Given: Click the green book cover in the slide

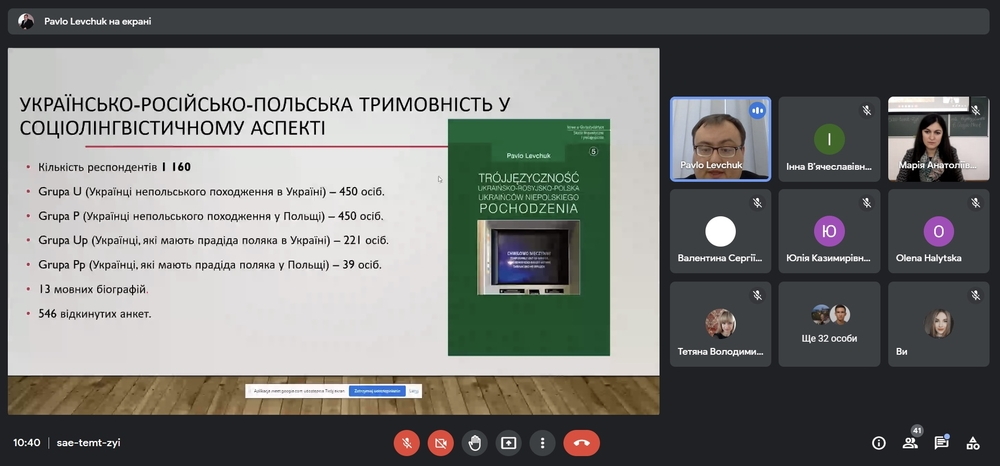Looking at the screenshot, I should (528, 237).
